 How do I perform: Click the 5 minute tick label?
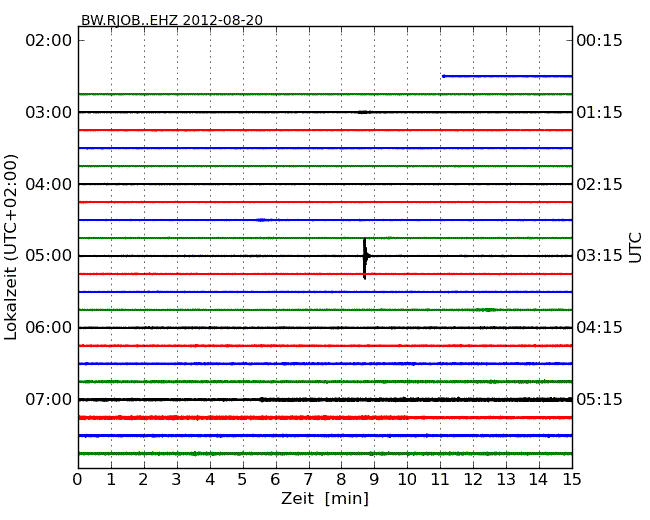click(243, 480)
